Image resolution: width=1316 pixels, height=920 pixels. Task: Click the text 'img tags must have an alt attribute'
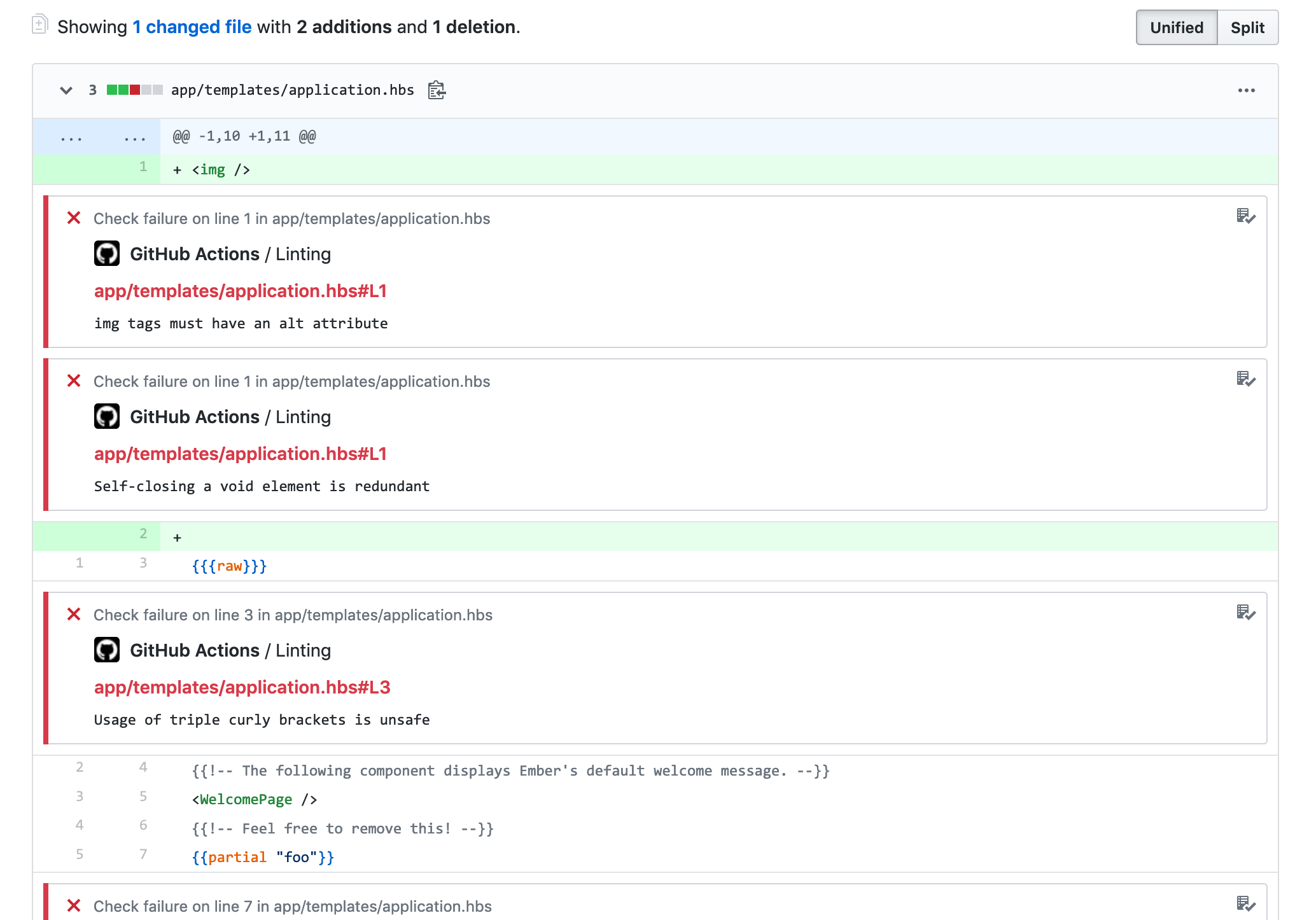pyautogui.click(x=241, y=323)
